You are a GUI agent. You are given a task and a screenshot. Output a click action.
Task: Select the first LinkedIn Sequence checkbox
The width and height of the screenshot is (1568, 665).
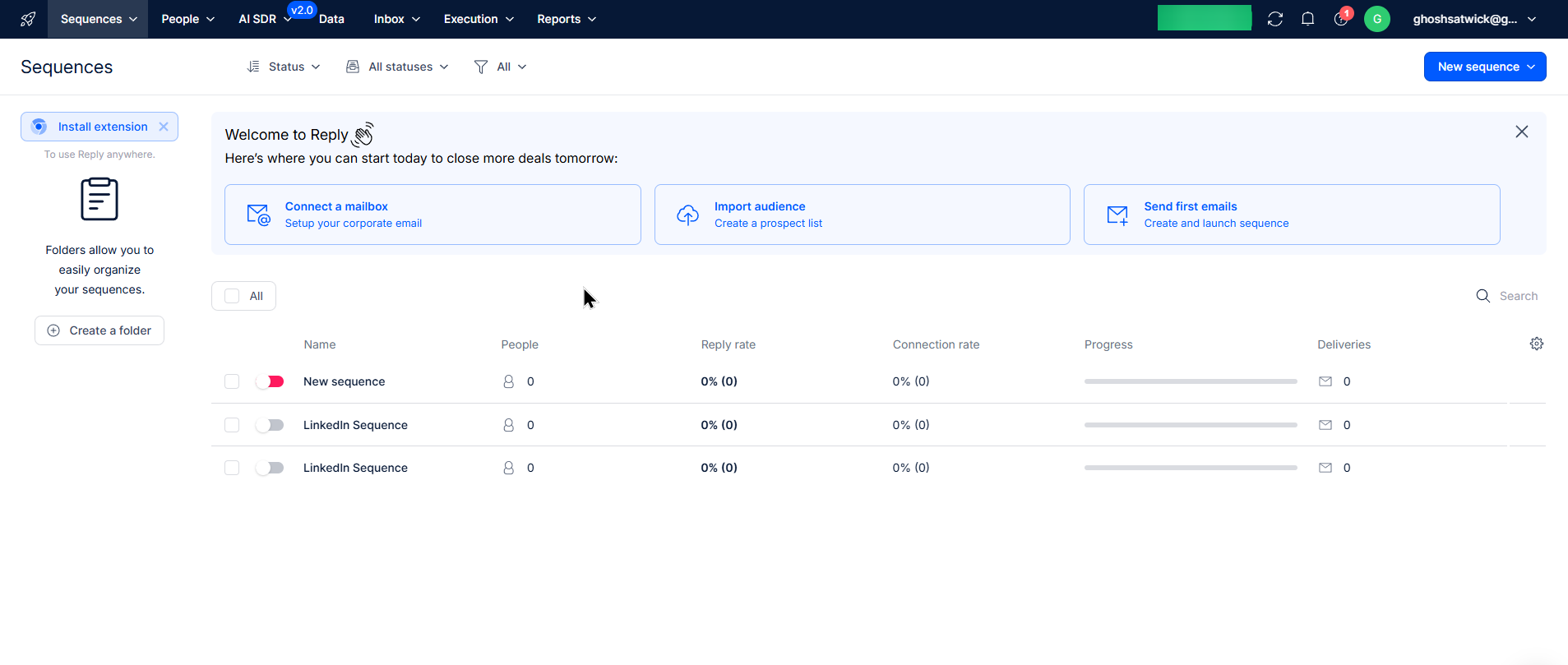click(x=232, y=425)
